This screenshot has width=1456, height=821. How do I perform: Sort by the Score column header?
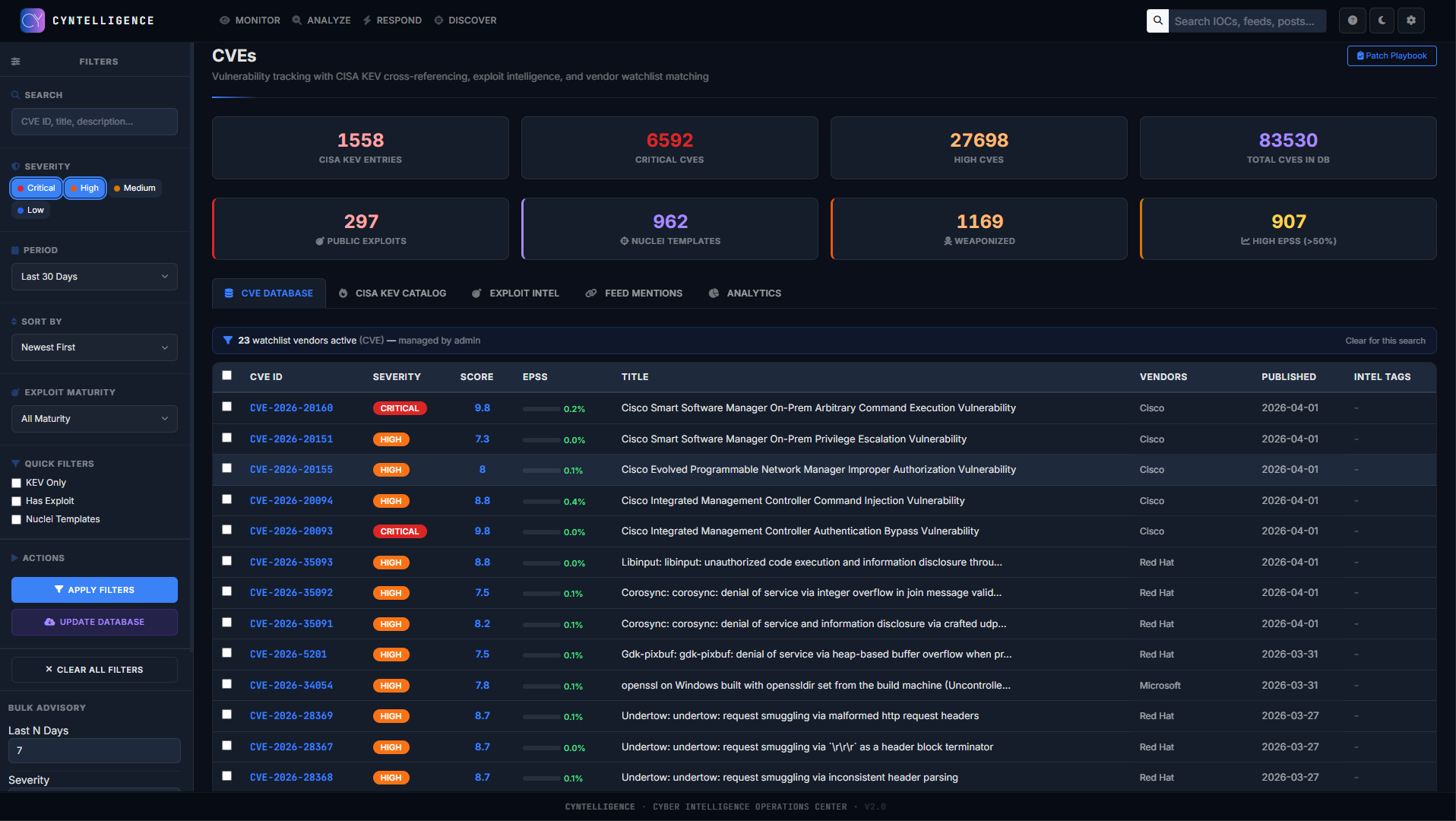coord(476,377)
